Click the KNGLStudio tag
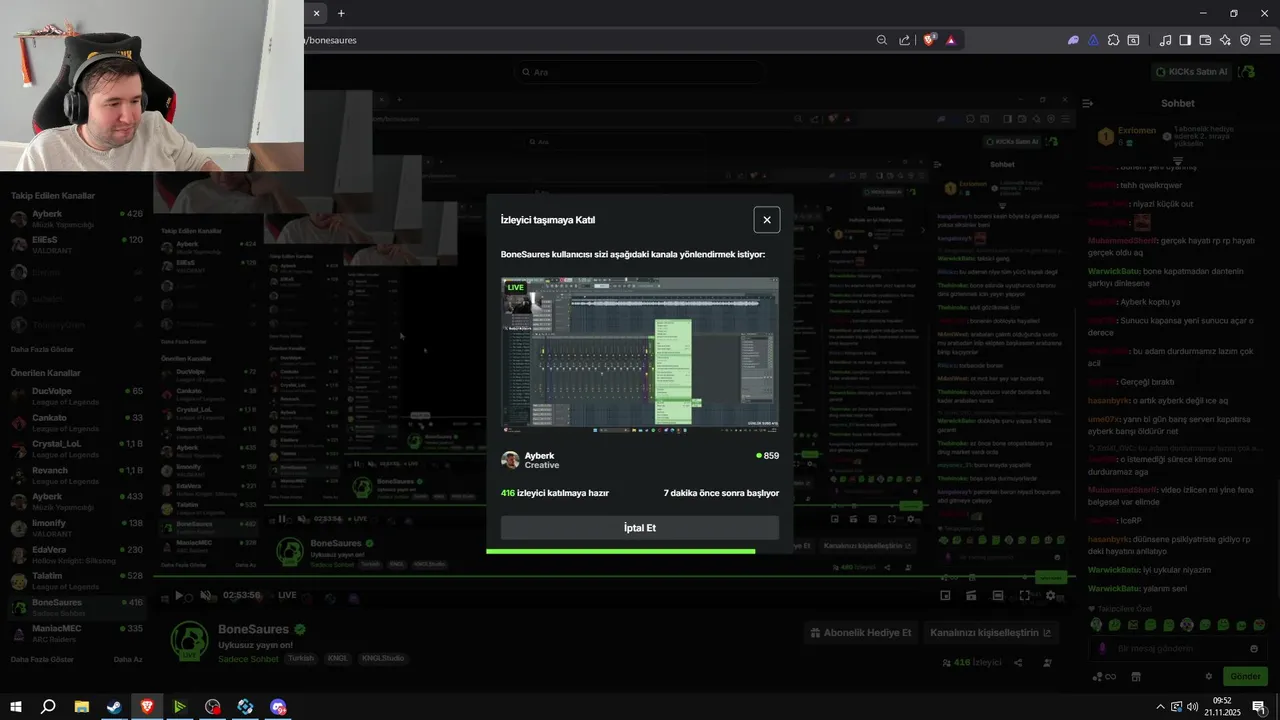 [x=383, y=659]
